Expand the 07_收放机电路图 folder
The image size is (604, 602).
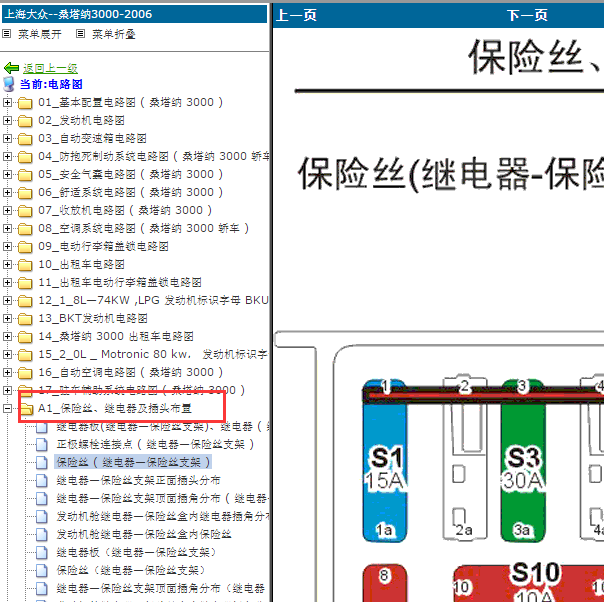7,210
